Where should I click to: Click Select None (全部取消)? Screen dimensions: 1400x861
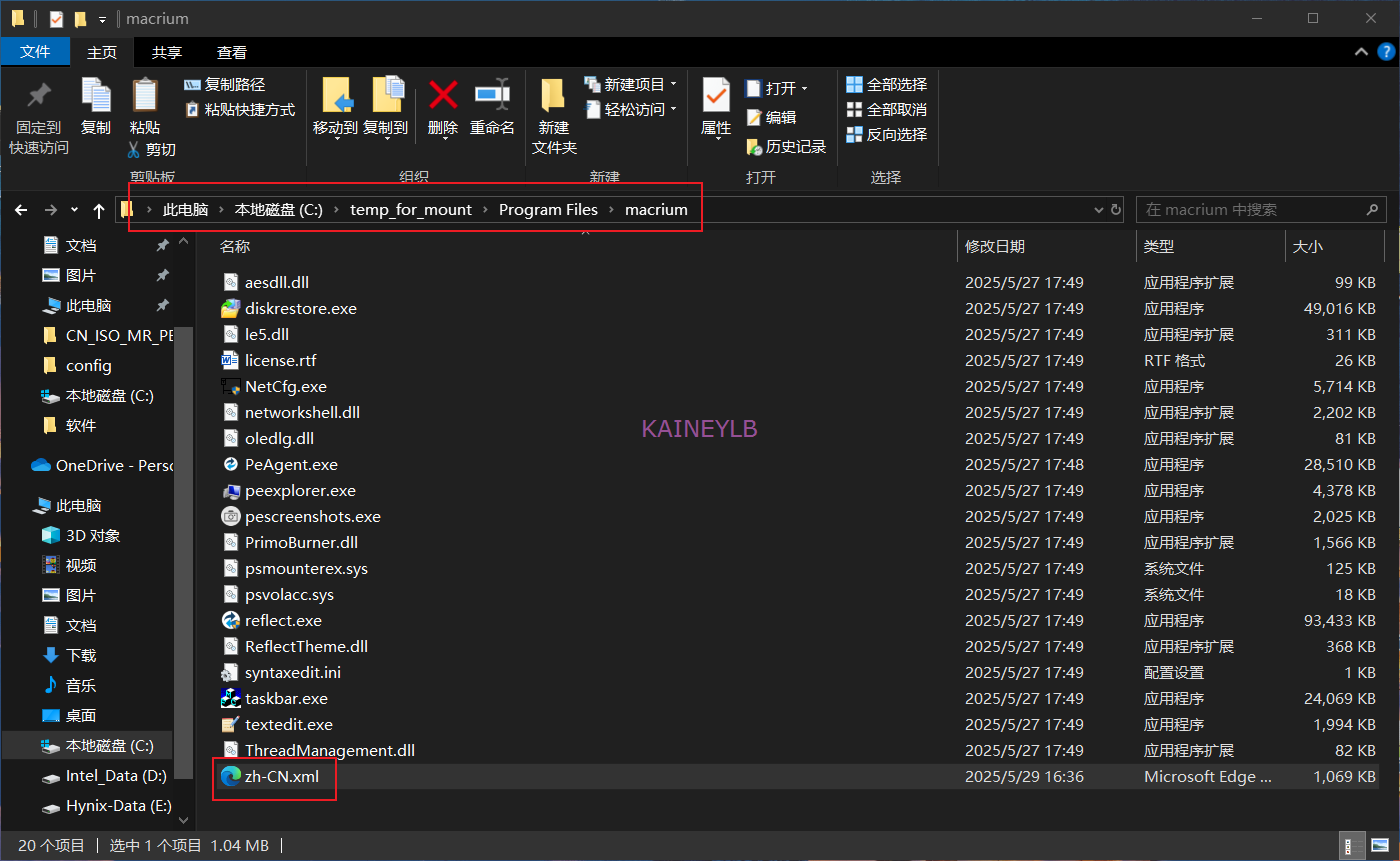tap(887, 110)
